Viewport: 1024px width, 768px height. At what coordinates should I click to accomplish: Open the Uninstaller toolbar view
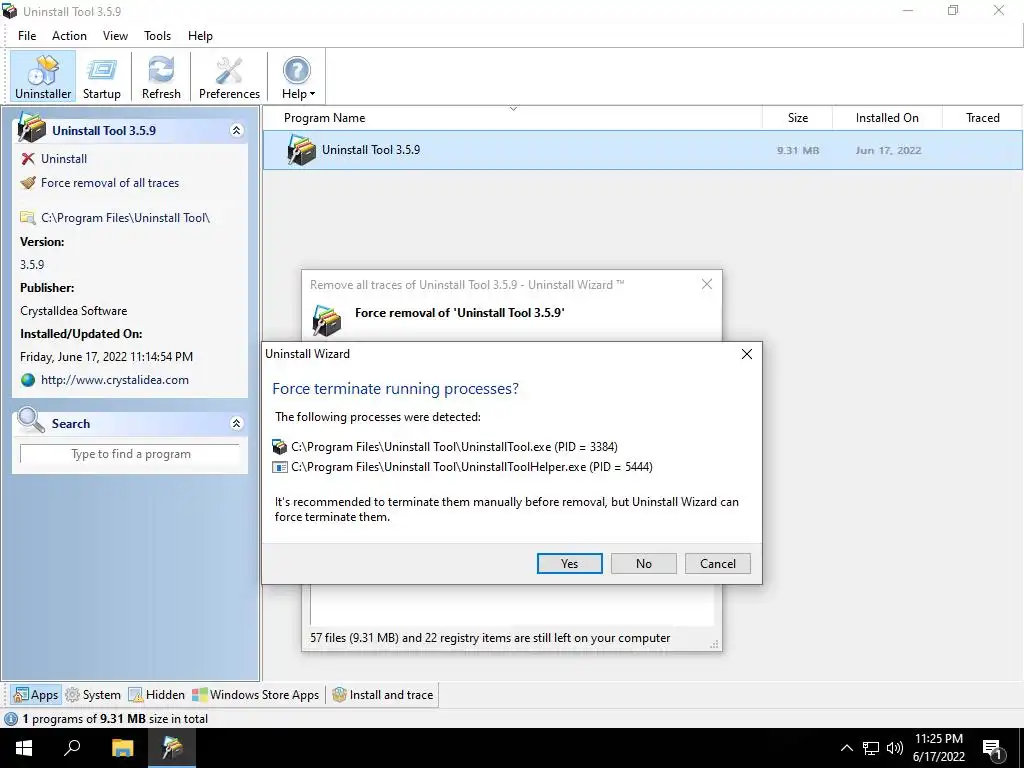tap(42, 77)
